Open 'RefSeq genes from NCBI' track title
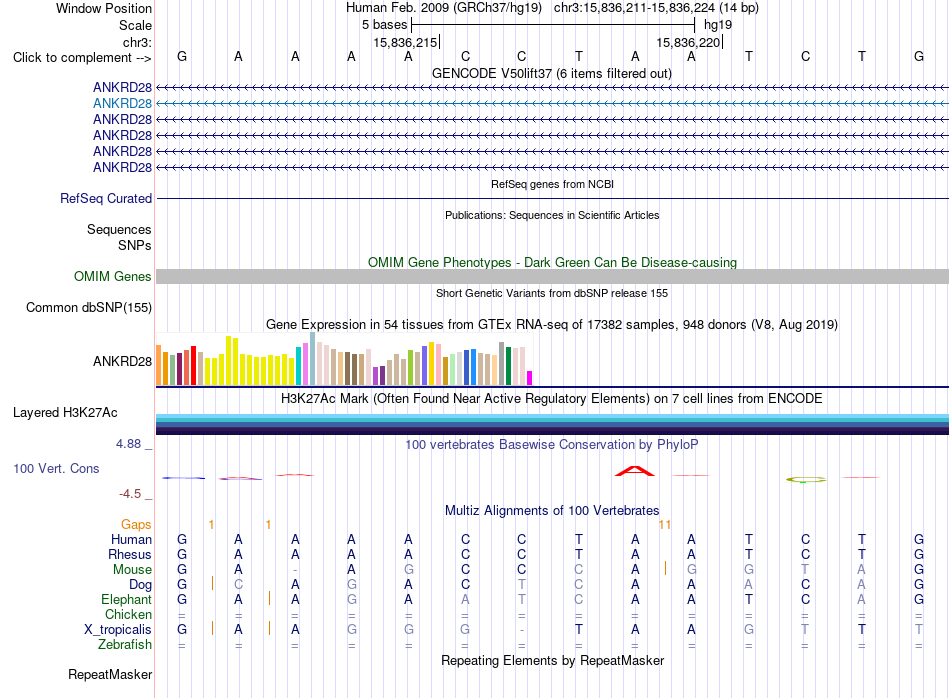950x698 pixels. click(x=553, y=184)
